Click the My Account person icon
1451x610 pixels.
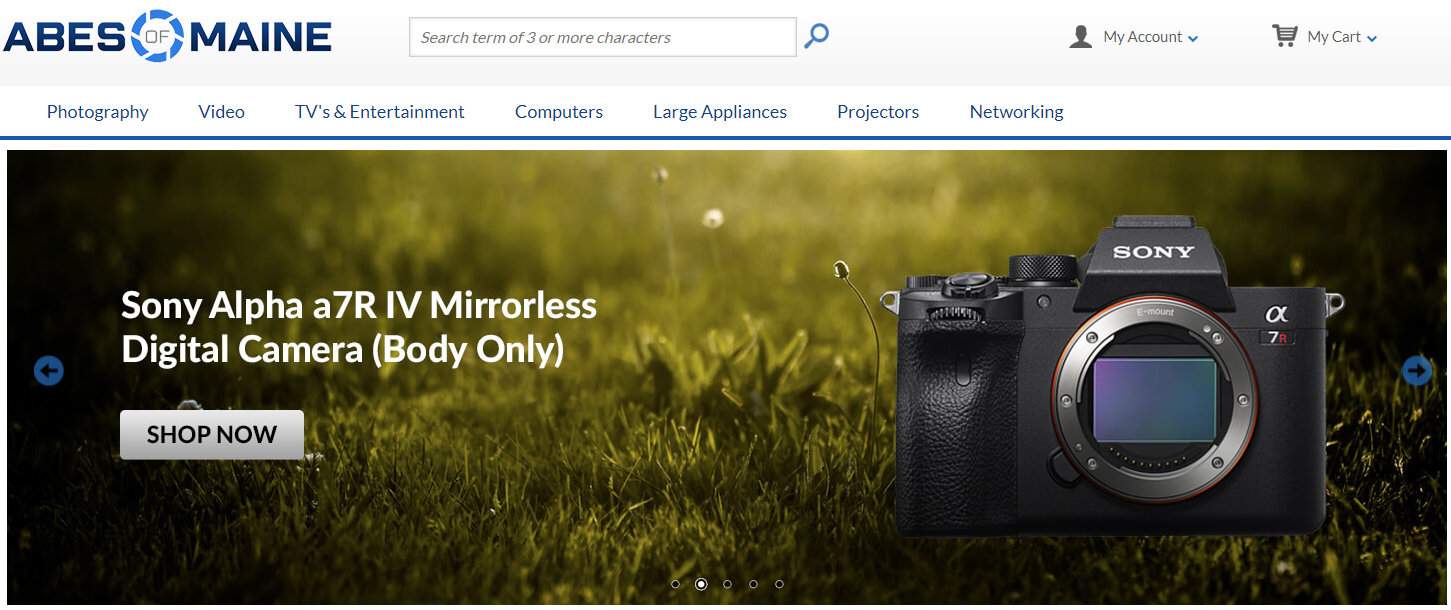[x=1080, y=37]
